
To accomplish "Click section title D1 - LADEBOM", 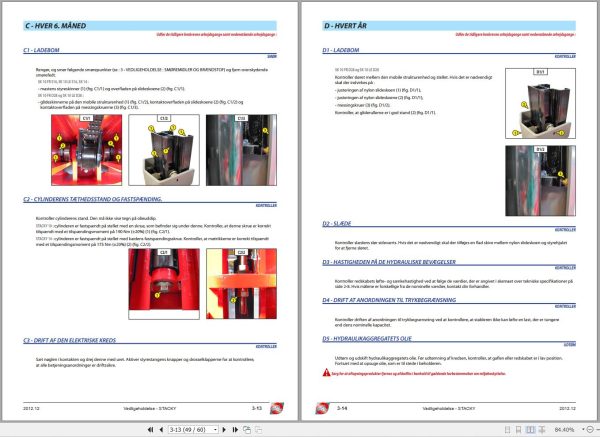I will [341, 50].
